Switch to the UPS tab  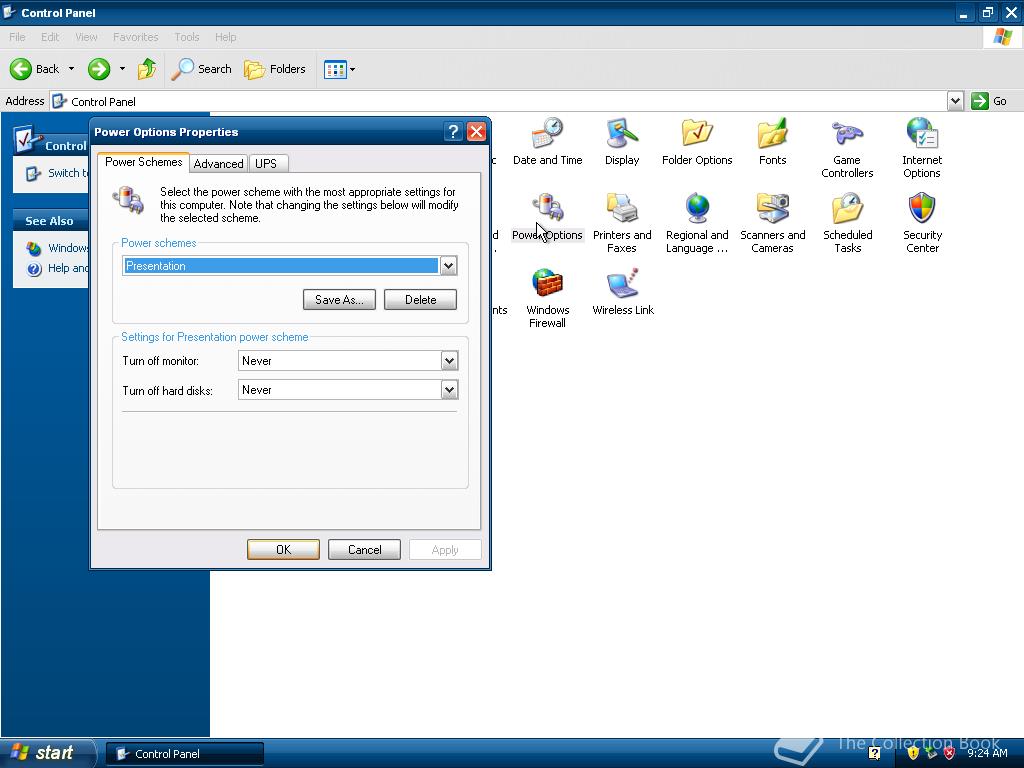point(266,163)
